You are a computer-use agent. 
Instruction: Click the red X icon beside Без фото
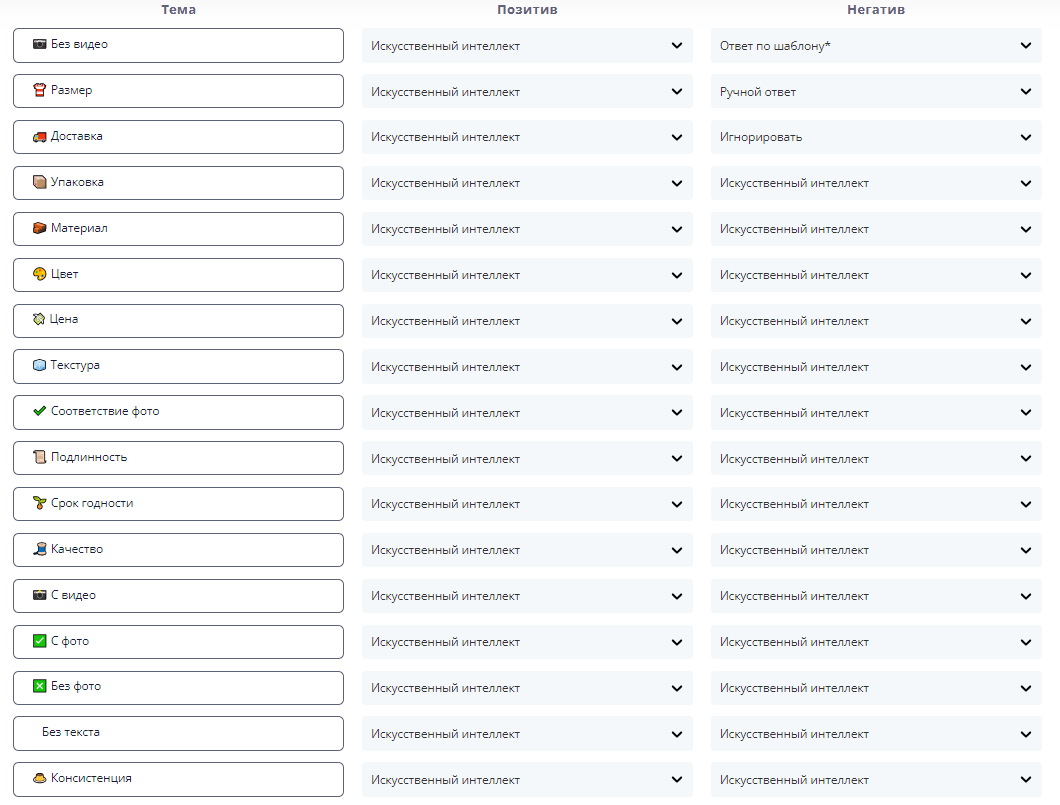(x=39, y=687)
